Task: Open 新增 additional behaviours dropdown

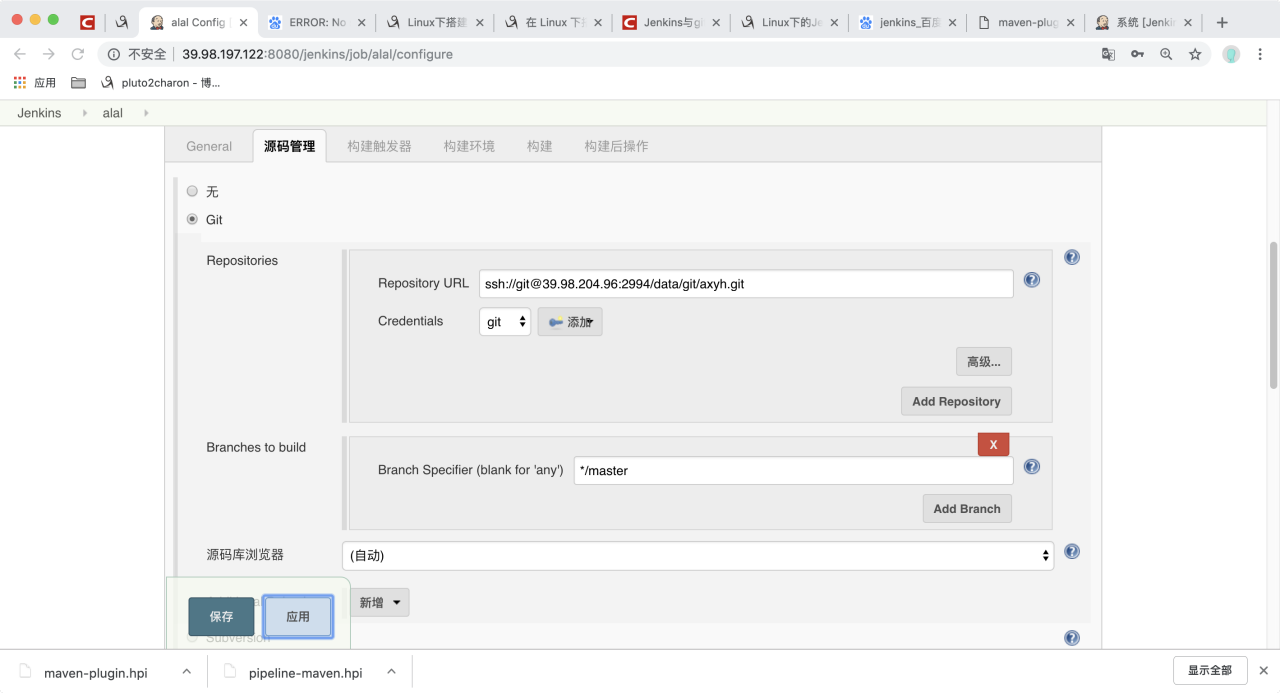Action: point(380,602)
